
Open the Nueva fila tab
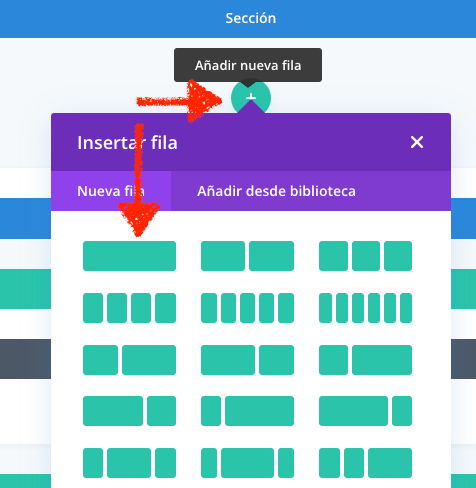[x=111, y=191]
